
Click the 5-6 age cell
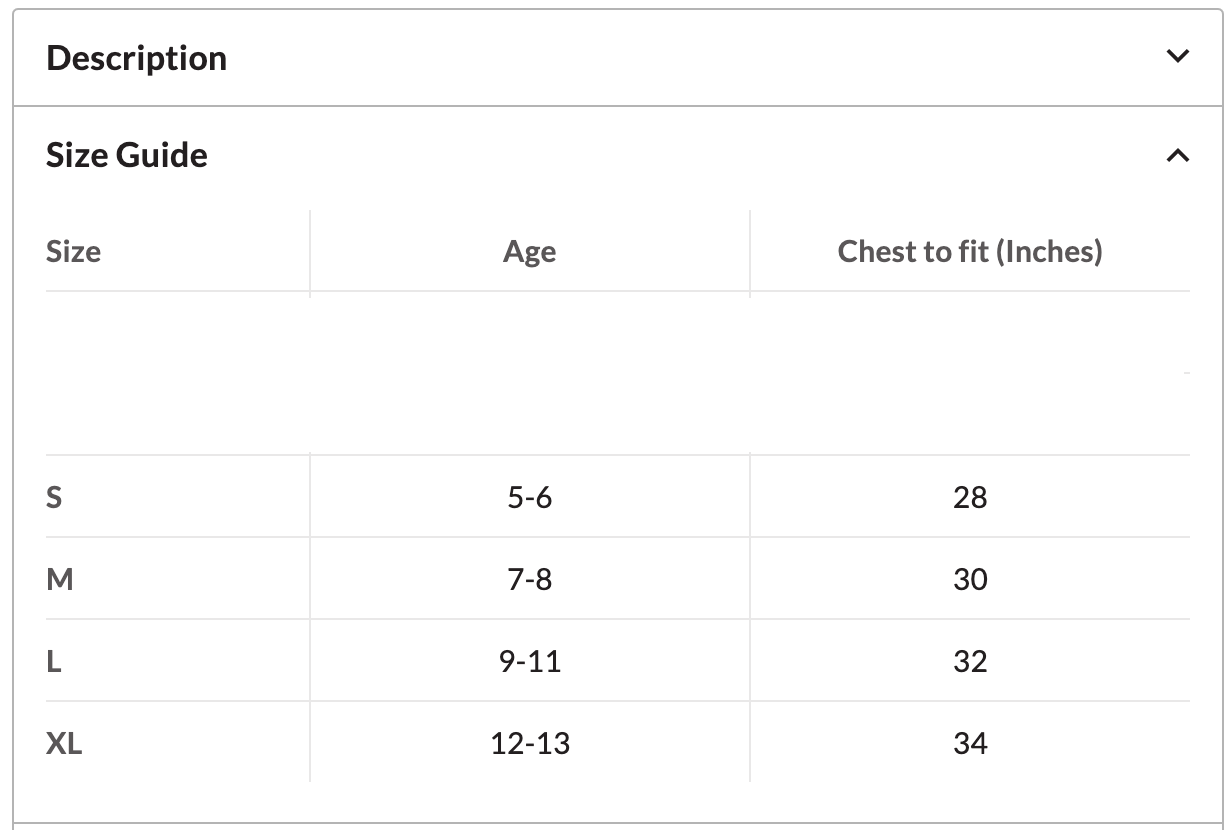[529, 497]
